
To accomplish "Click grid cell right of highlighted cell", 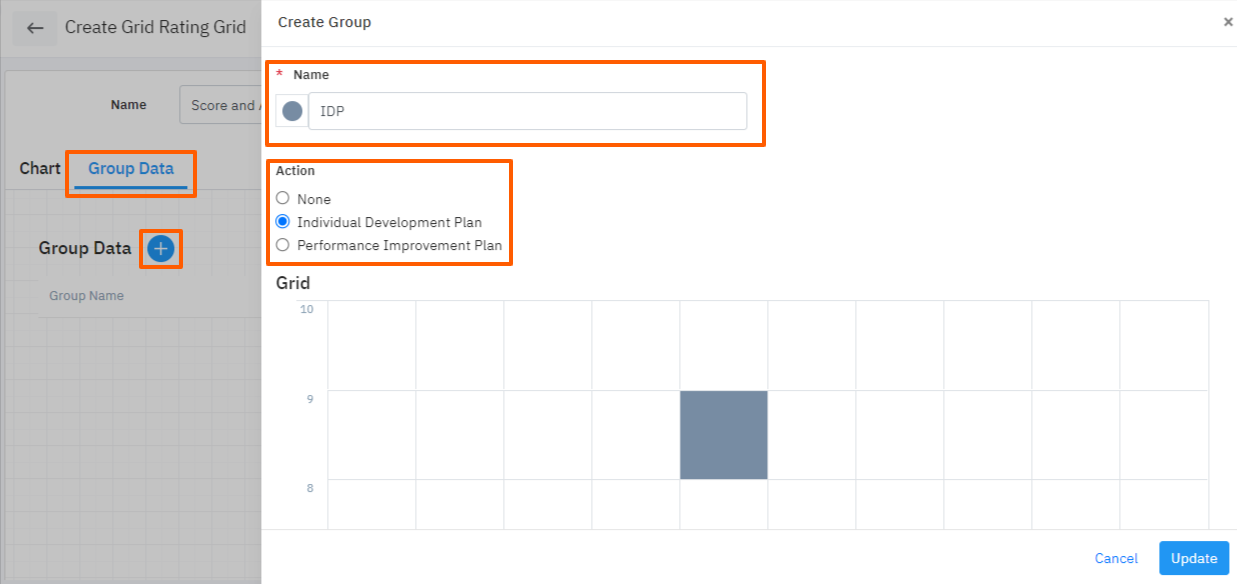I will [812, 435].
